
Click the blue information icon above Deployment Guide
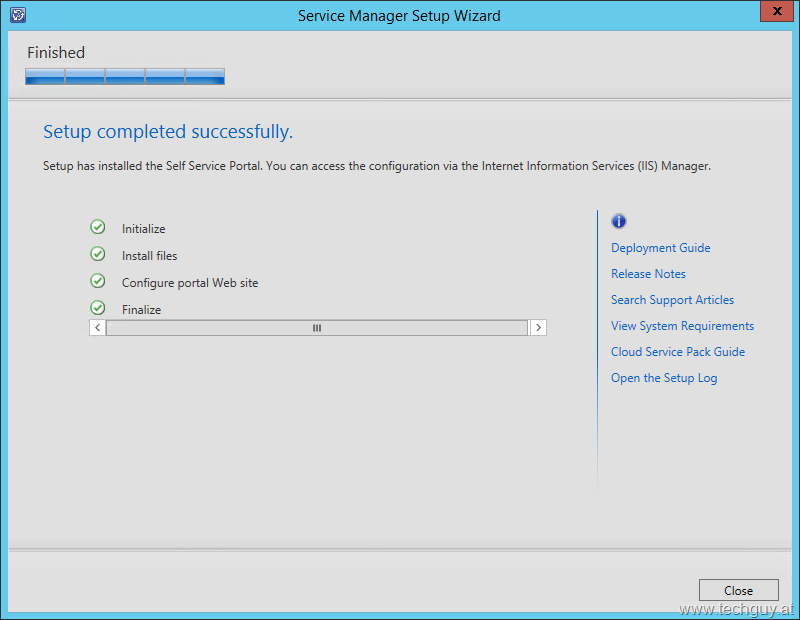coord(618,221)
